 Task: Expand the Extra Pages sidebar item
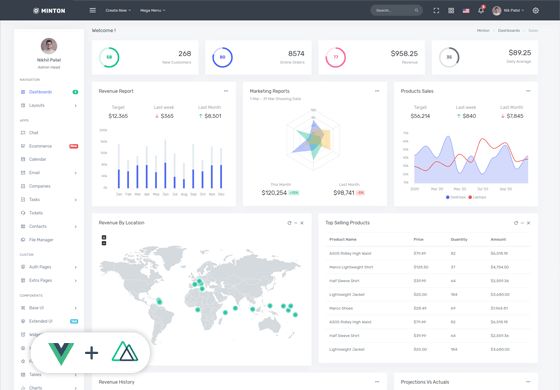(49, 280)
